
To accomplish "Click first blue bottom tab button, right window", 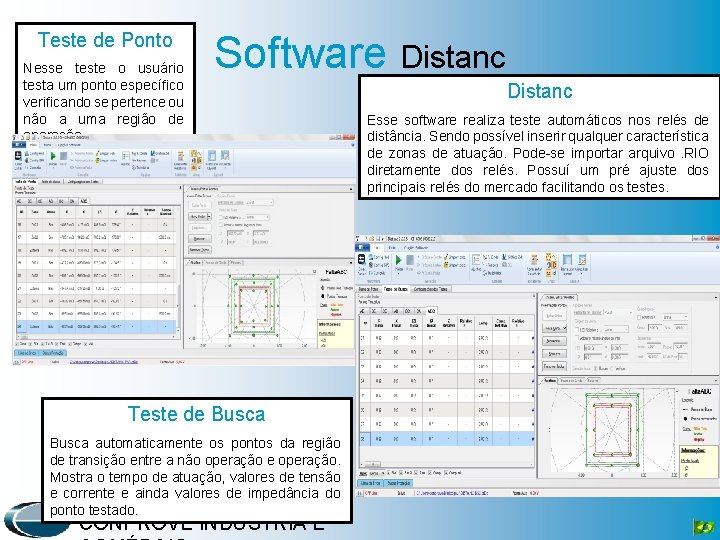I will (370, 484).
